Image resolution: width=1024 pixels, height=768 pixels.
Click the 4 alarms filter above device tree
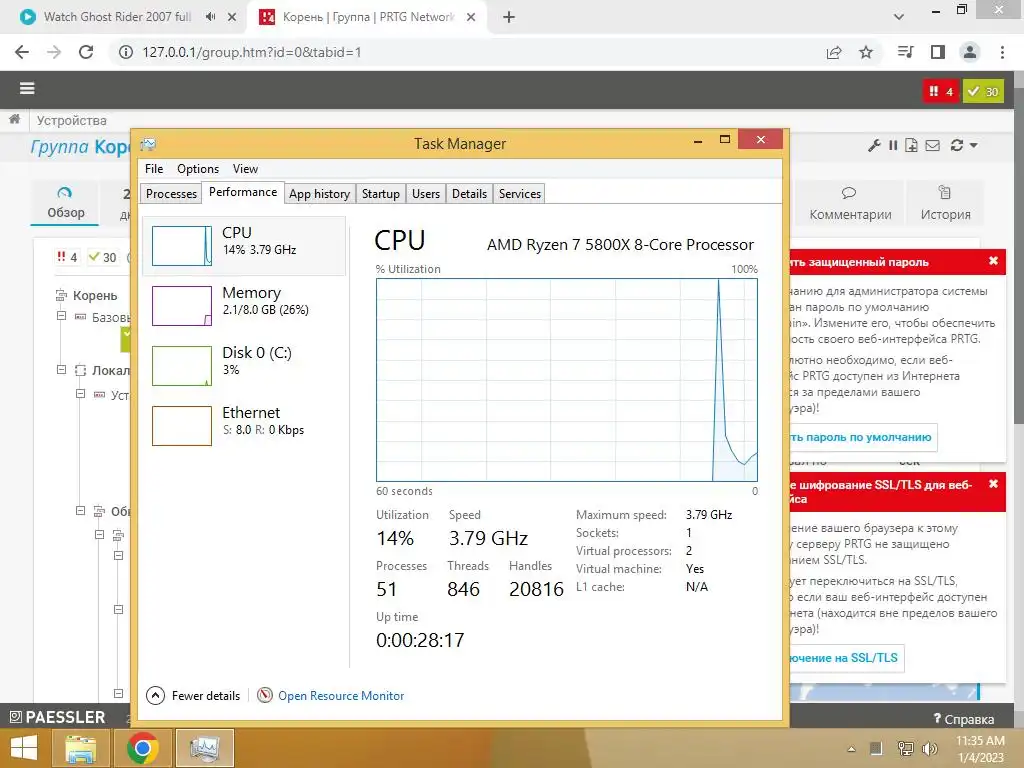click(x=67, y=257)
